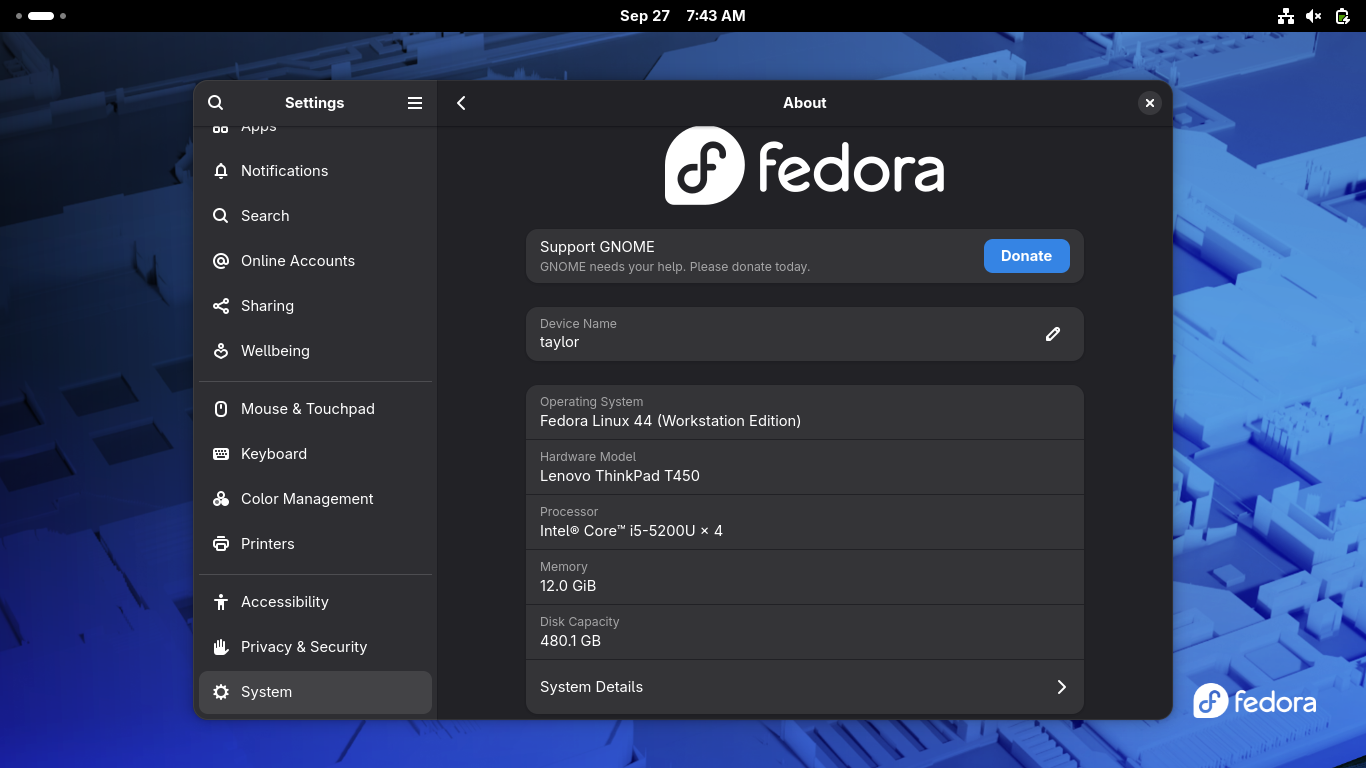Click the Device Name field showing taylor
Screen dimensions: 1366x768
[x=805, y=334]
